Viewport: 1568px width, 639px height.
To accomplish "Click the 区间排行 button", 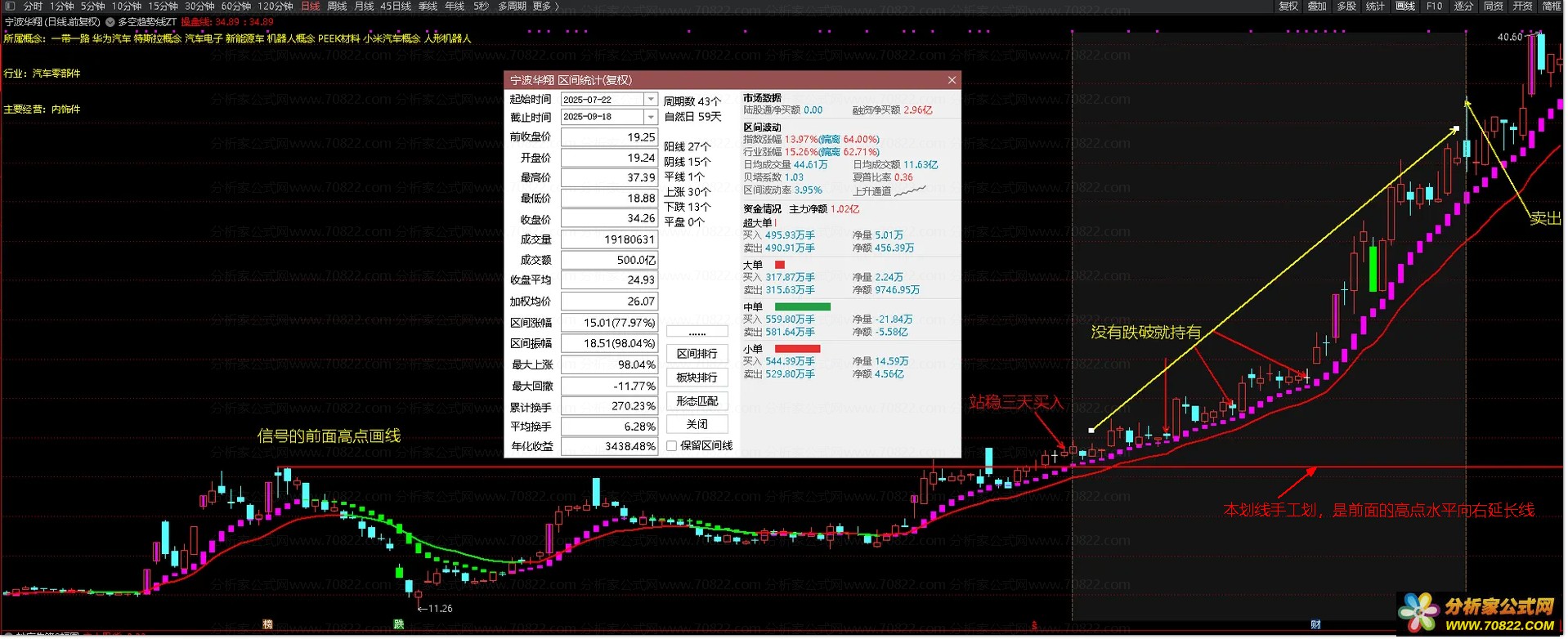I will [697, 354].
